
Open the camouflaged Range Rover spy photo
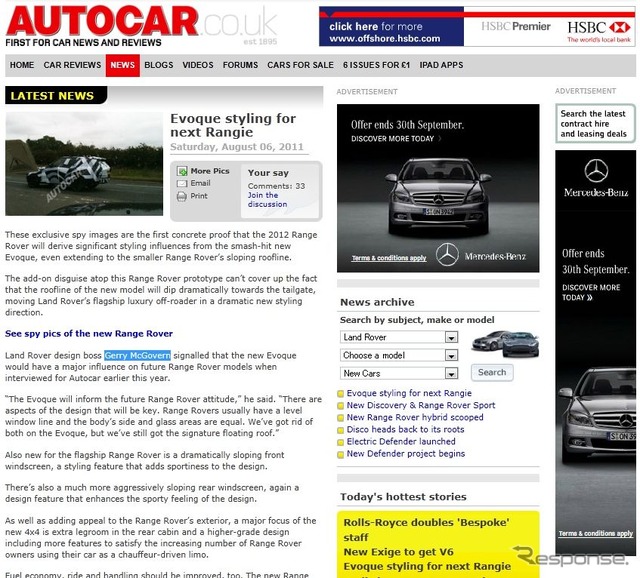[x=84, y=164]
